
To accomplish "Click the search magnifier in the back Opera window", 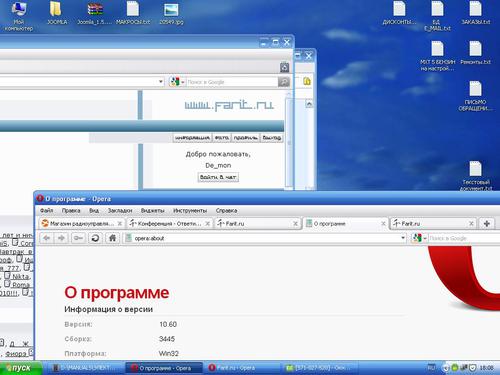I will click(x=284, y=82).
